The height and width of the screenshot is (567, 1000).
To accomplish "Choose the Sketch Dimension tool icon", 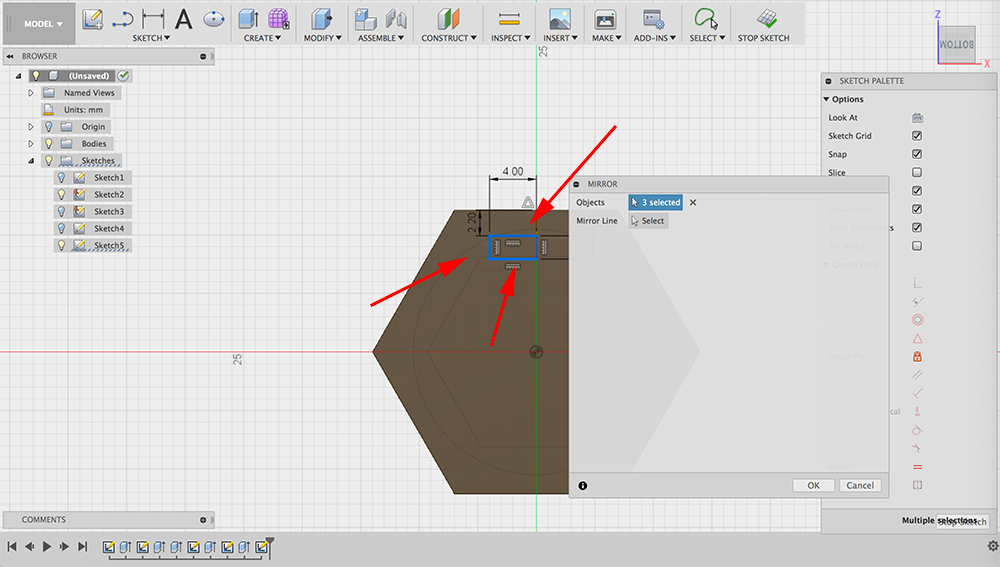I will [x=153, y=19].
